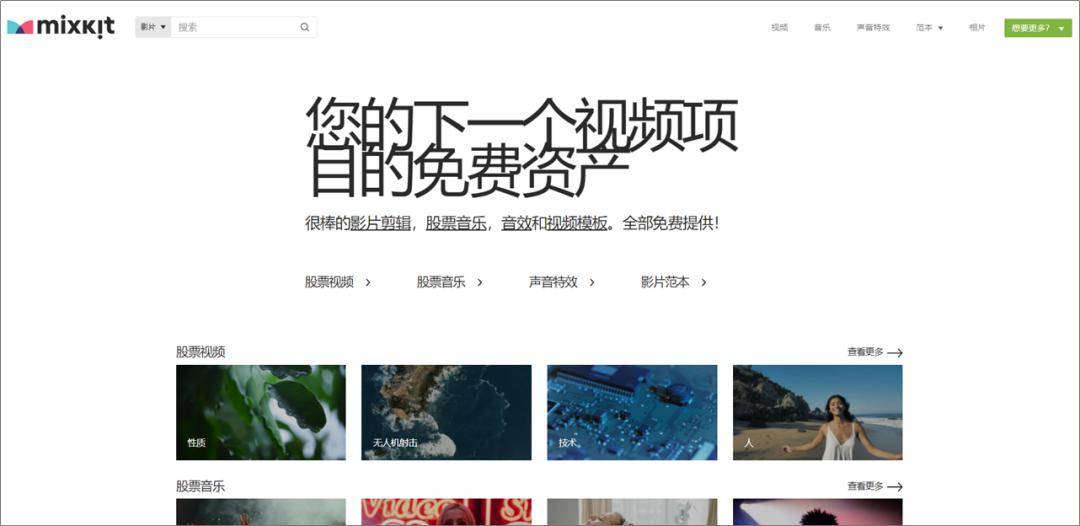Expand the 范本 navigation dropdown
Screen dimensions: 1080x526
pos(929,28)
